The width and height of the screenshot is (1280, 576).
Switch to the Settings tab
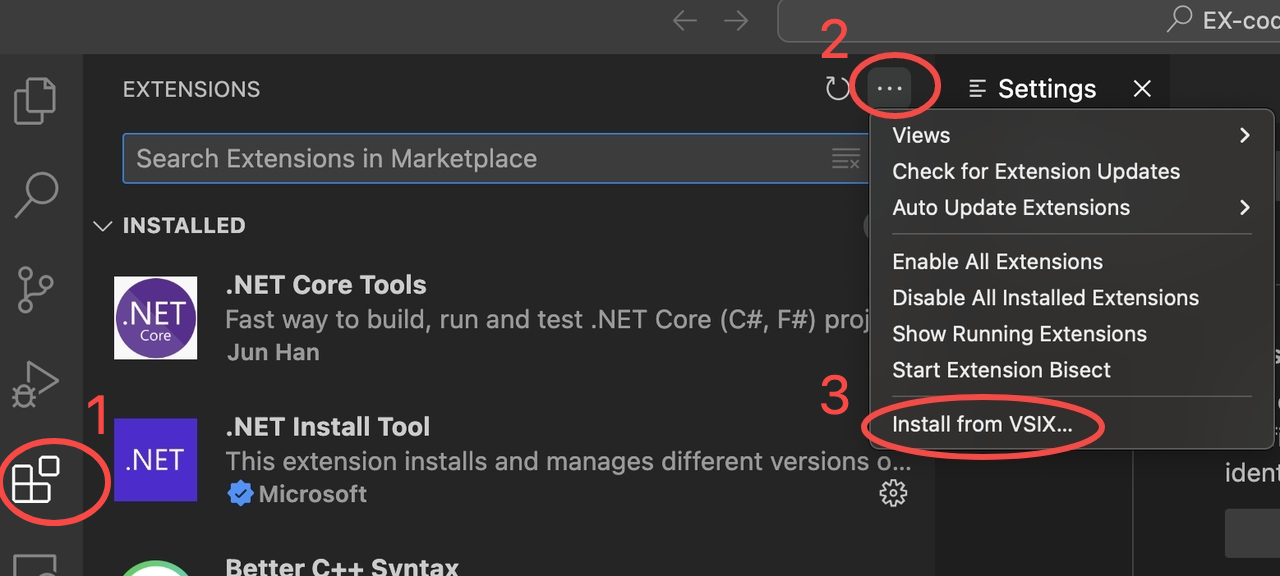click(1046, 89)
